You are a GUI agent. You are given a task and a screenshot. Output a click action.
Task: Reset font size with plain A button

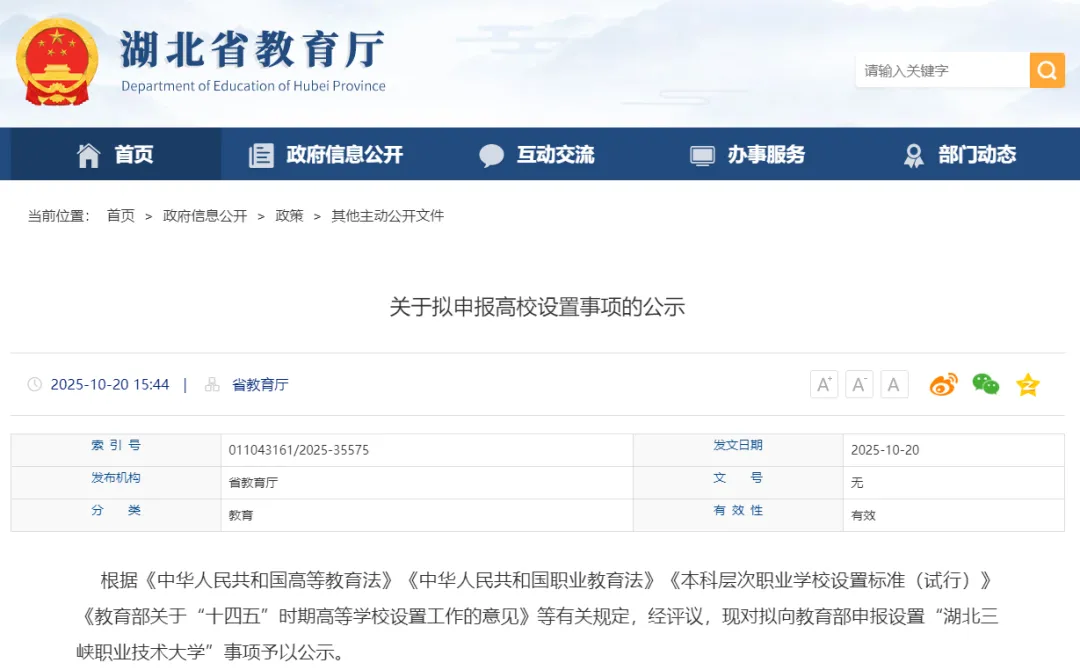tap(894, 385)
